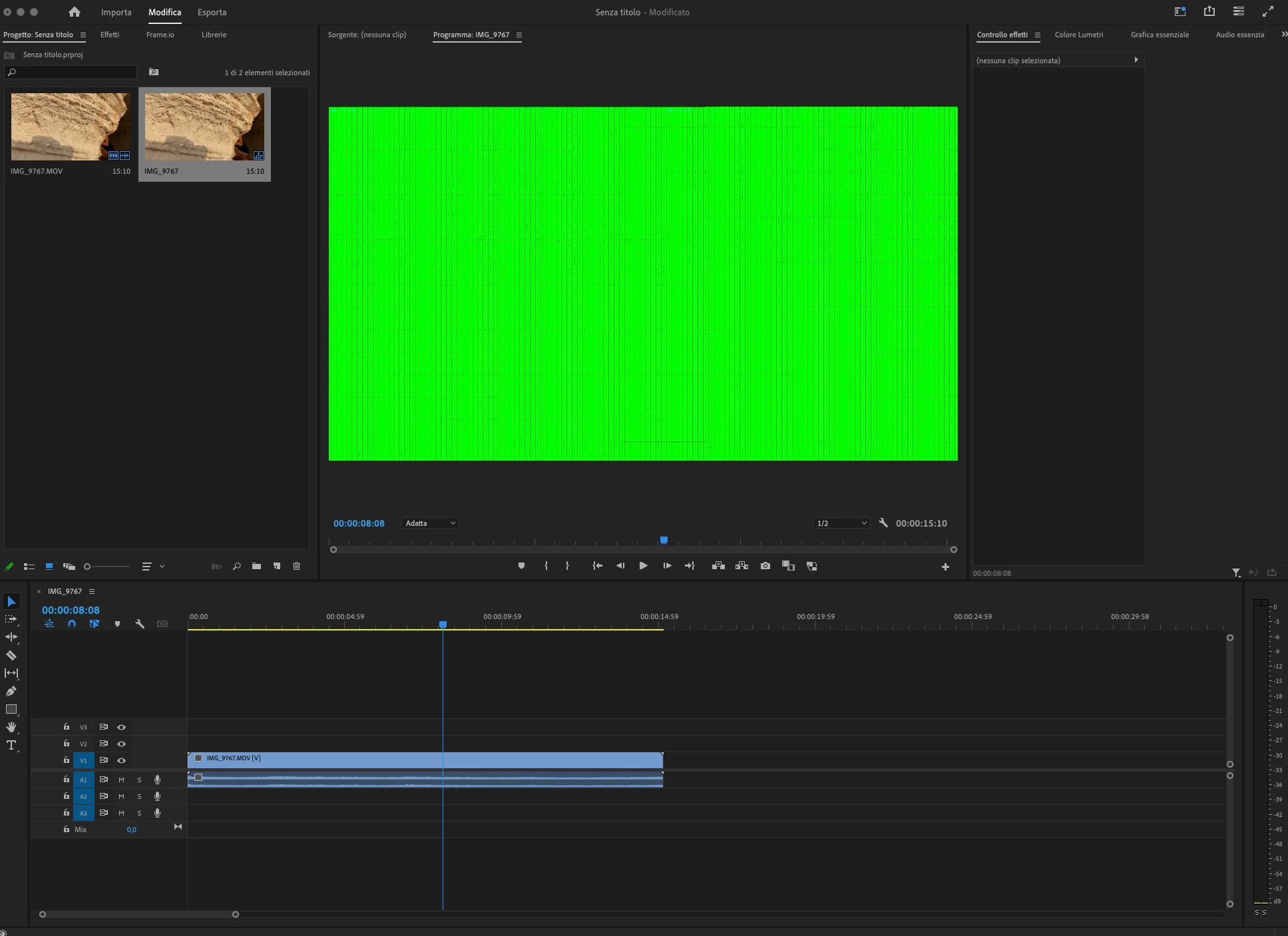Screen dimensions: 1288x936
Task: Click the trash icon in Project panel
Action: tap(297, 567)
